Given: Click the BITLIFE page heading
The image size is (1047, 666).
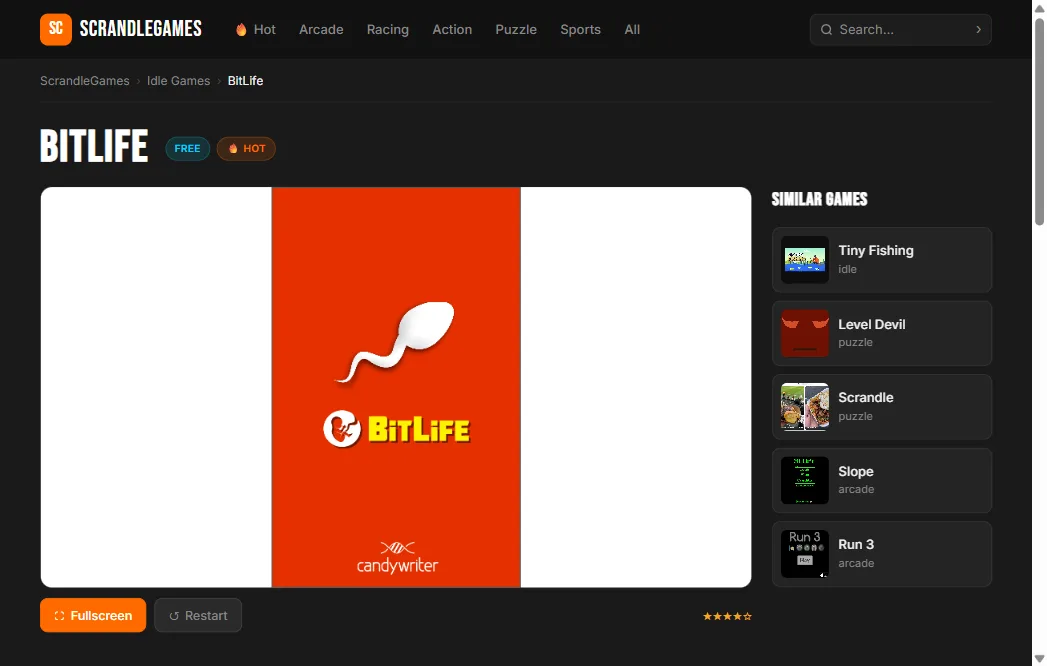Looking at the screenshot, I should 94,146.
